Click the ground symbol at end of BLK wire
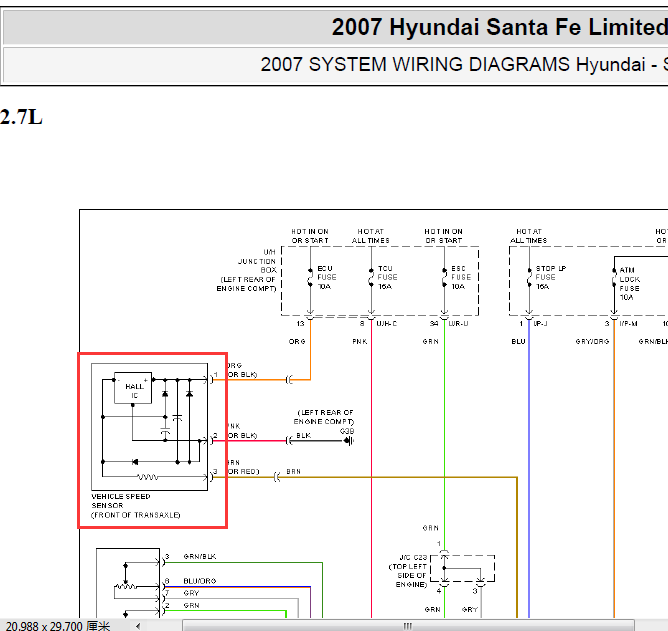This screenshot has height=631, width=668. tap(349, 441)
